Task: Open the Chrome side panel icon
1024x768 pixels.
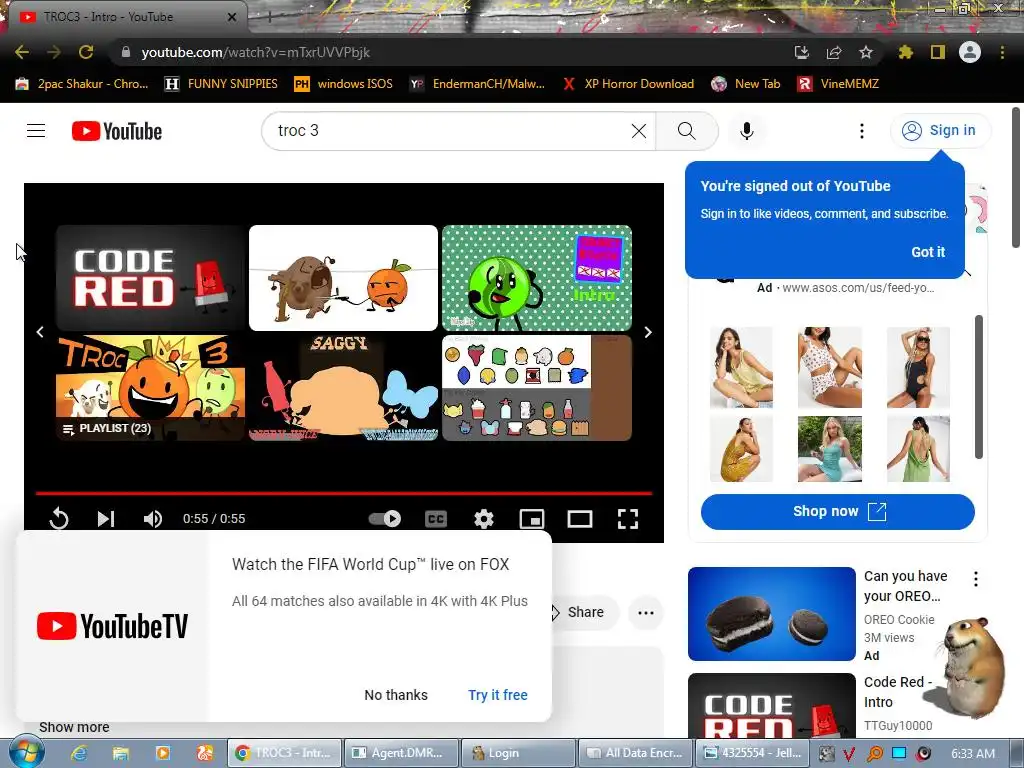Action: (938, 52)
